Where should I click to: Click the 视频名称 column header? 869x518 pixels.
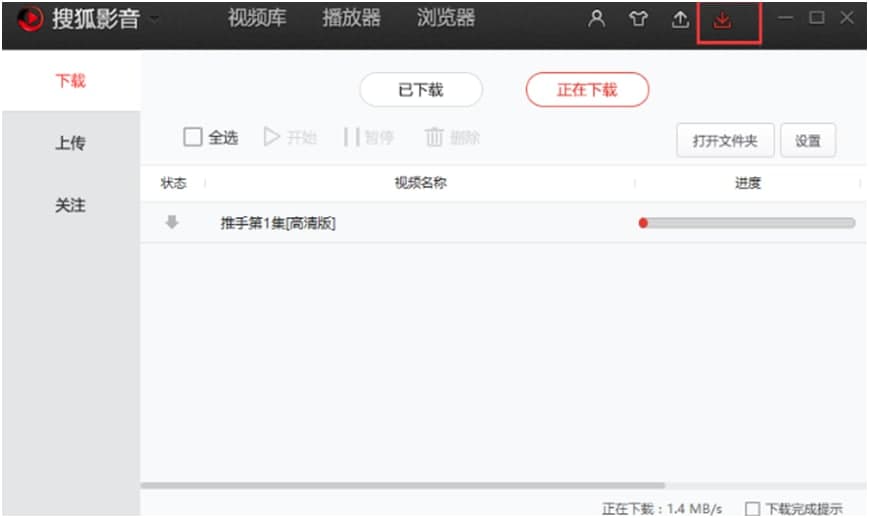click(x=421, y=183)
